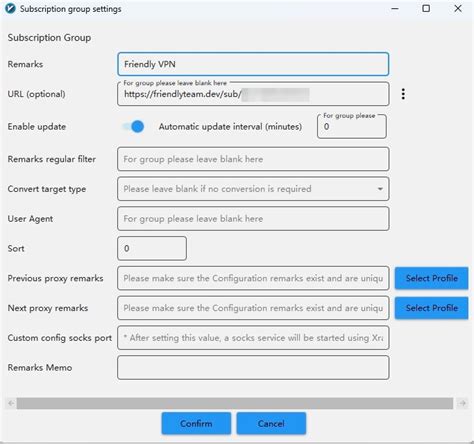Click Select Profile for Next proxy remarks

click(432, 308)
